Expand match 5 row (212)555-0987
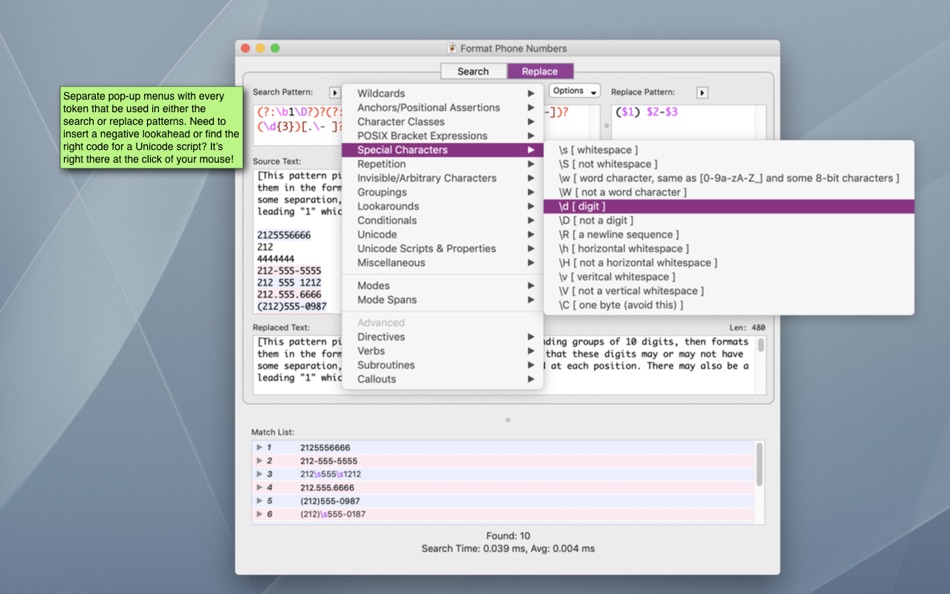The image size is (950, 594). (259, 501)
